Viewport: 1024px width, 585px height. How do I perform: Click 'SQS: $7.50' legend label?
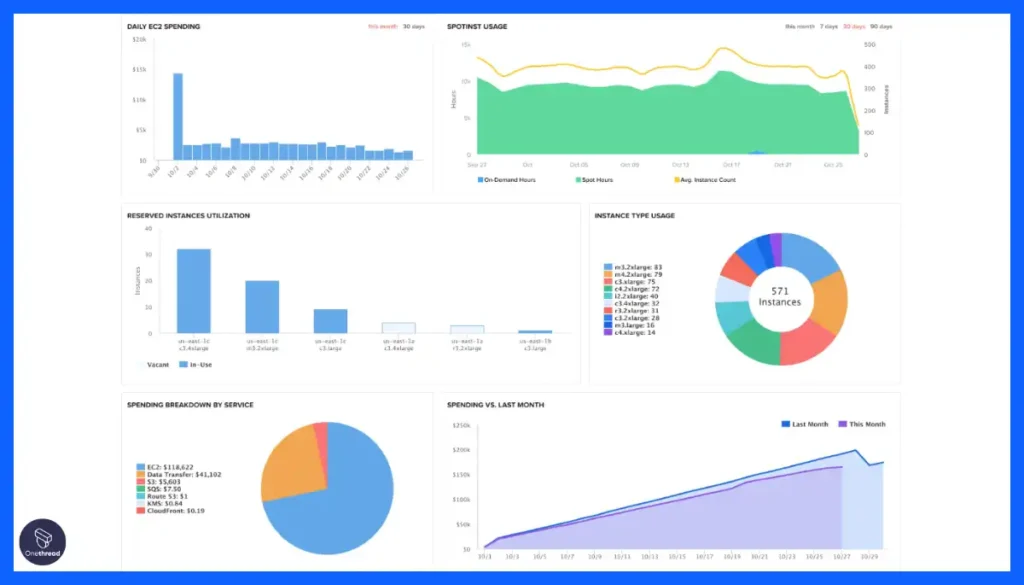(164, 489)
